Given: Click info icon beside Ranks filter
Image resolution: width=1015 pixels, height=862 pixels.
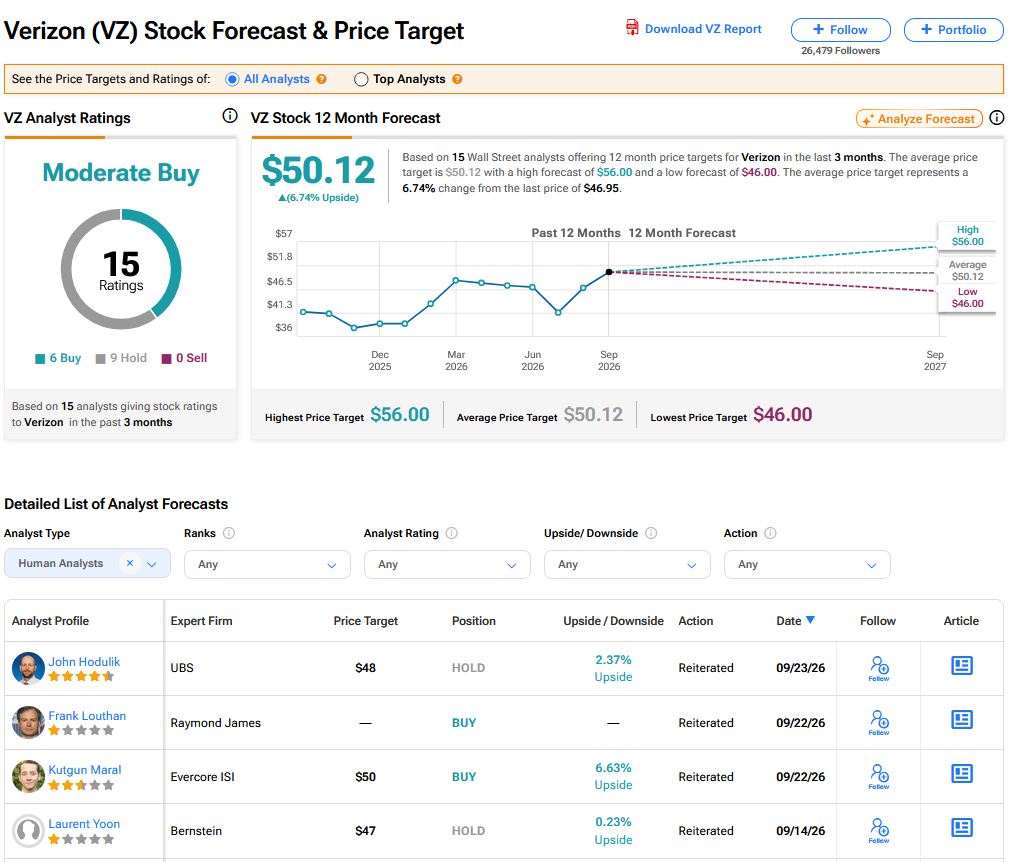Looking at the screenshot, I should point(229,533).
